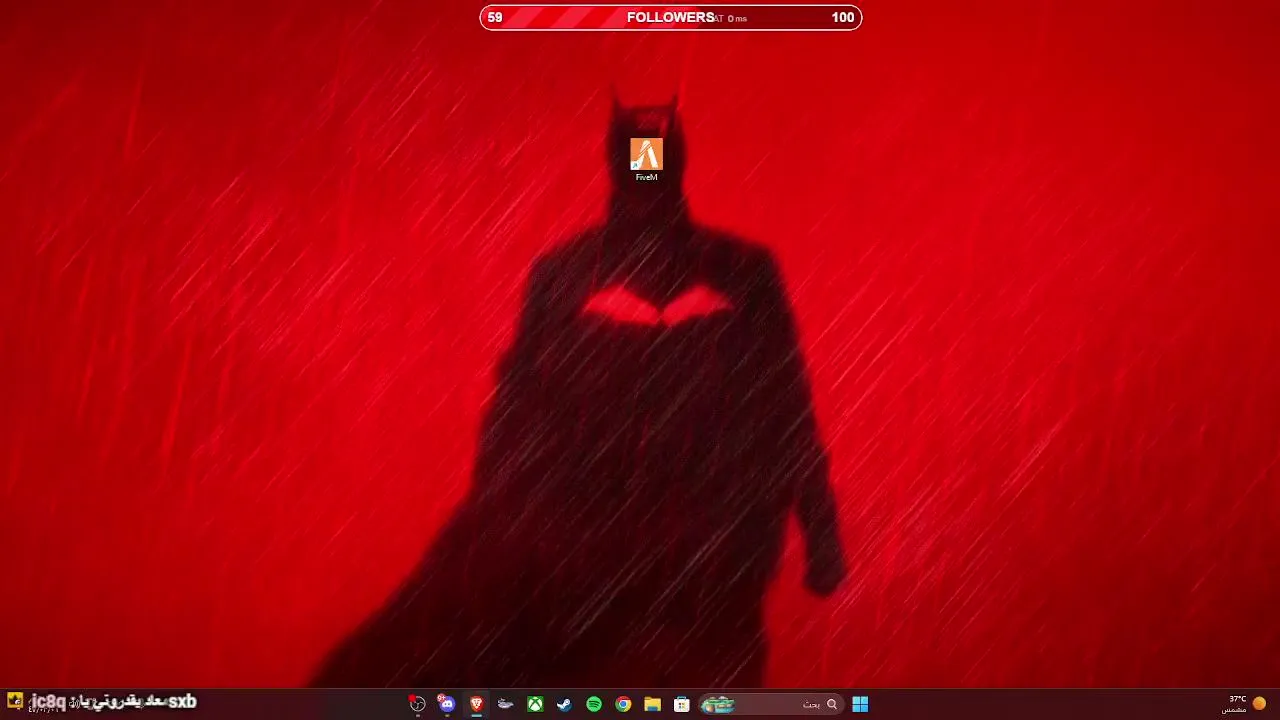Open the Xbox app from taskbar
This screenshot has width=1280, height=720.
tap(535, 704)
